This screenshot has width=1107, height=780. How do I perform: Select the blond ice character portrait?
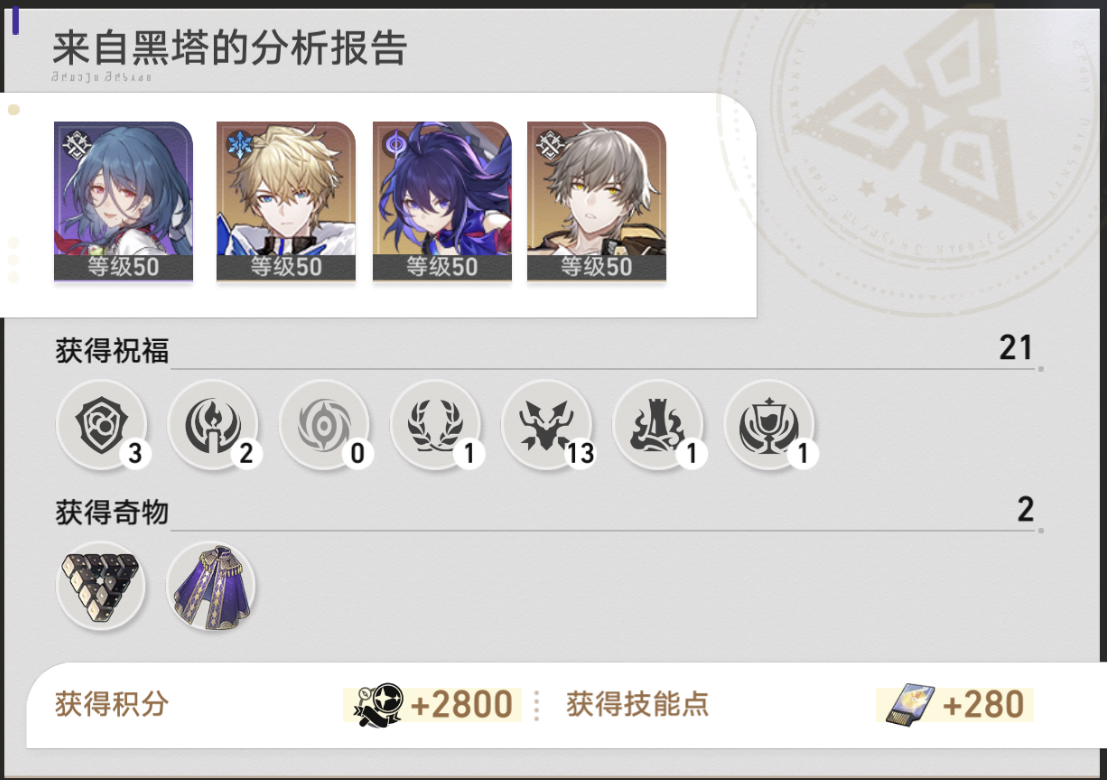(286, 202)
